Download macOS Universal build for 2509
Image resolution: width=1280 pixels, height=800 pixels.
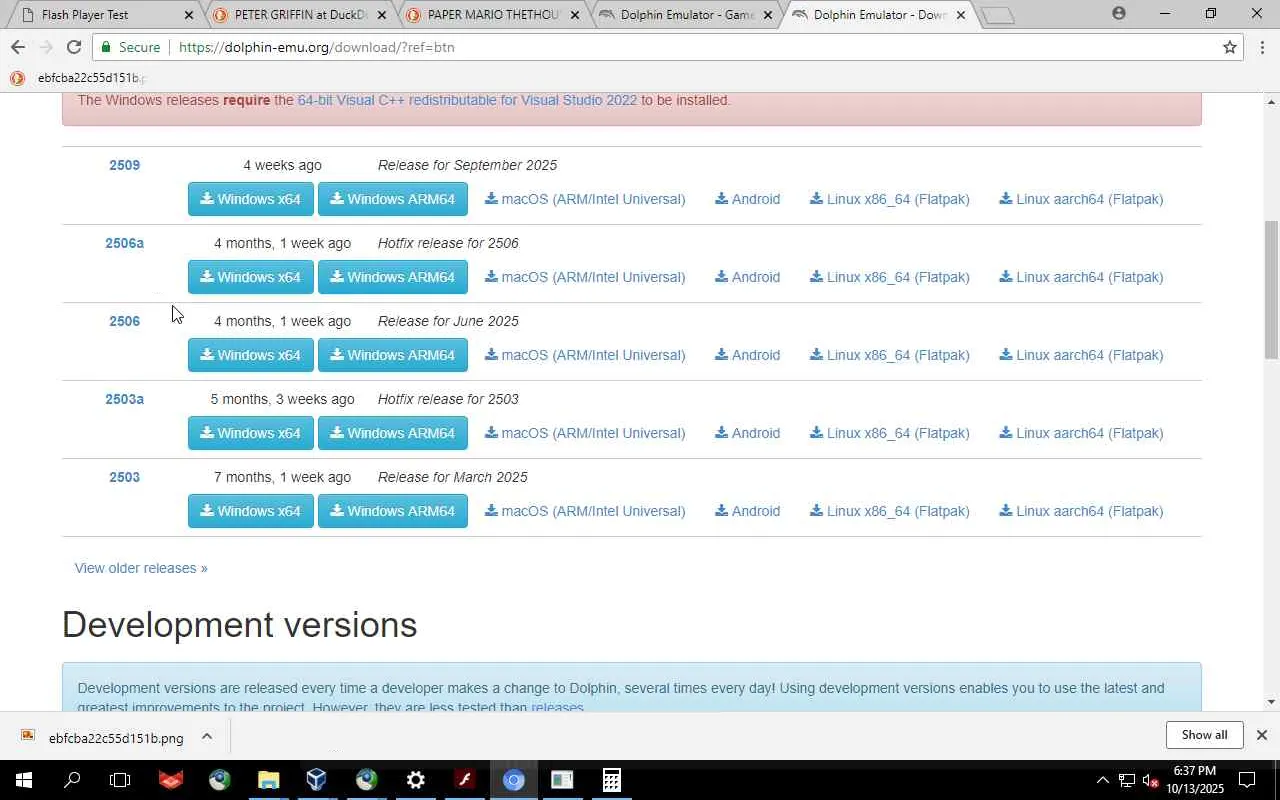pyautogui.click(x=585, y=199)
